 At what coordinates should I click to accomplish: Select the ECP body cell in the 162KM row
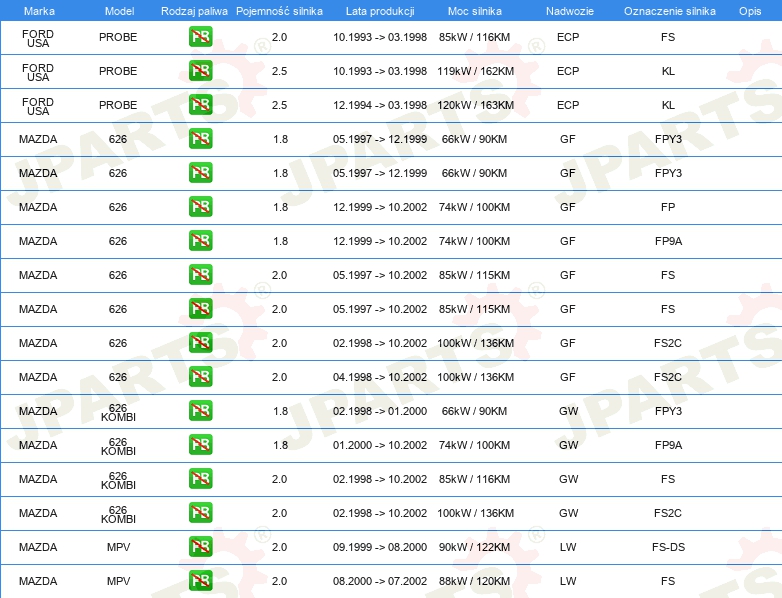point(568,71)
